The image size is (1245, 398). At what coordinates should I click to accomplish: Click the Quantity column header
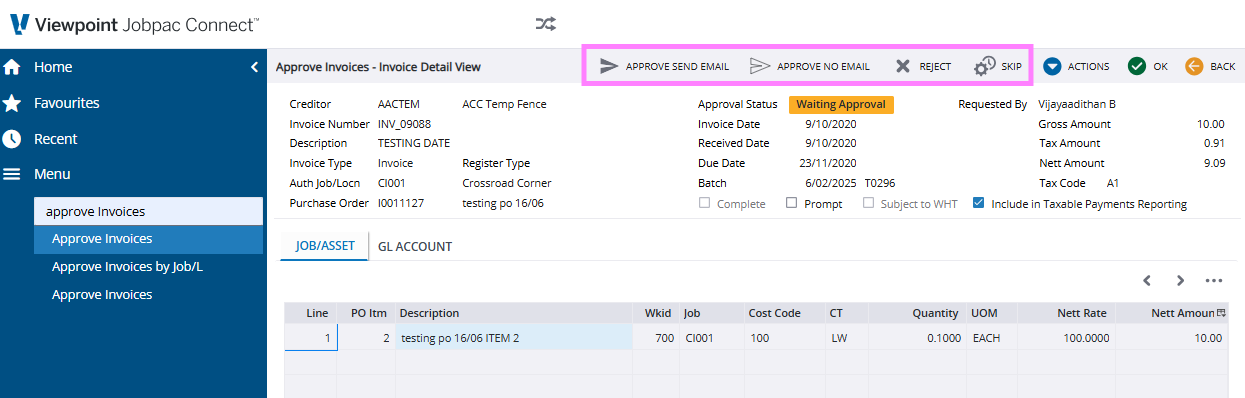click(917, 313)
